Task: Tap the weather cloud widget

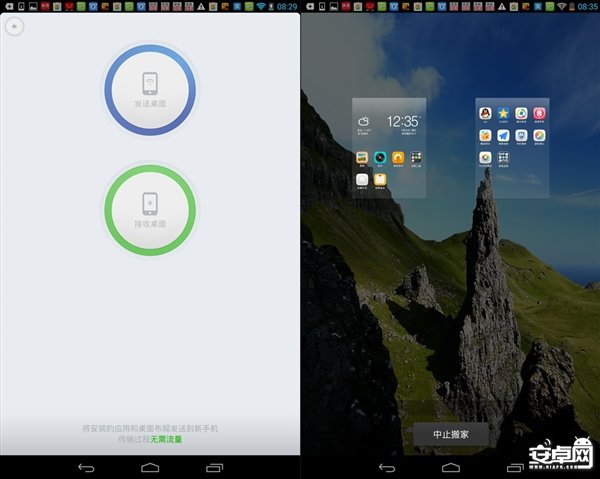Action: pyautogui.click(x=363, y=122)
